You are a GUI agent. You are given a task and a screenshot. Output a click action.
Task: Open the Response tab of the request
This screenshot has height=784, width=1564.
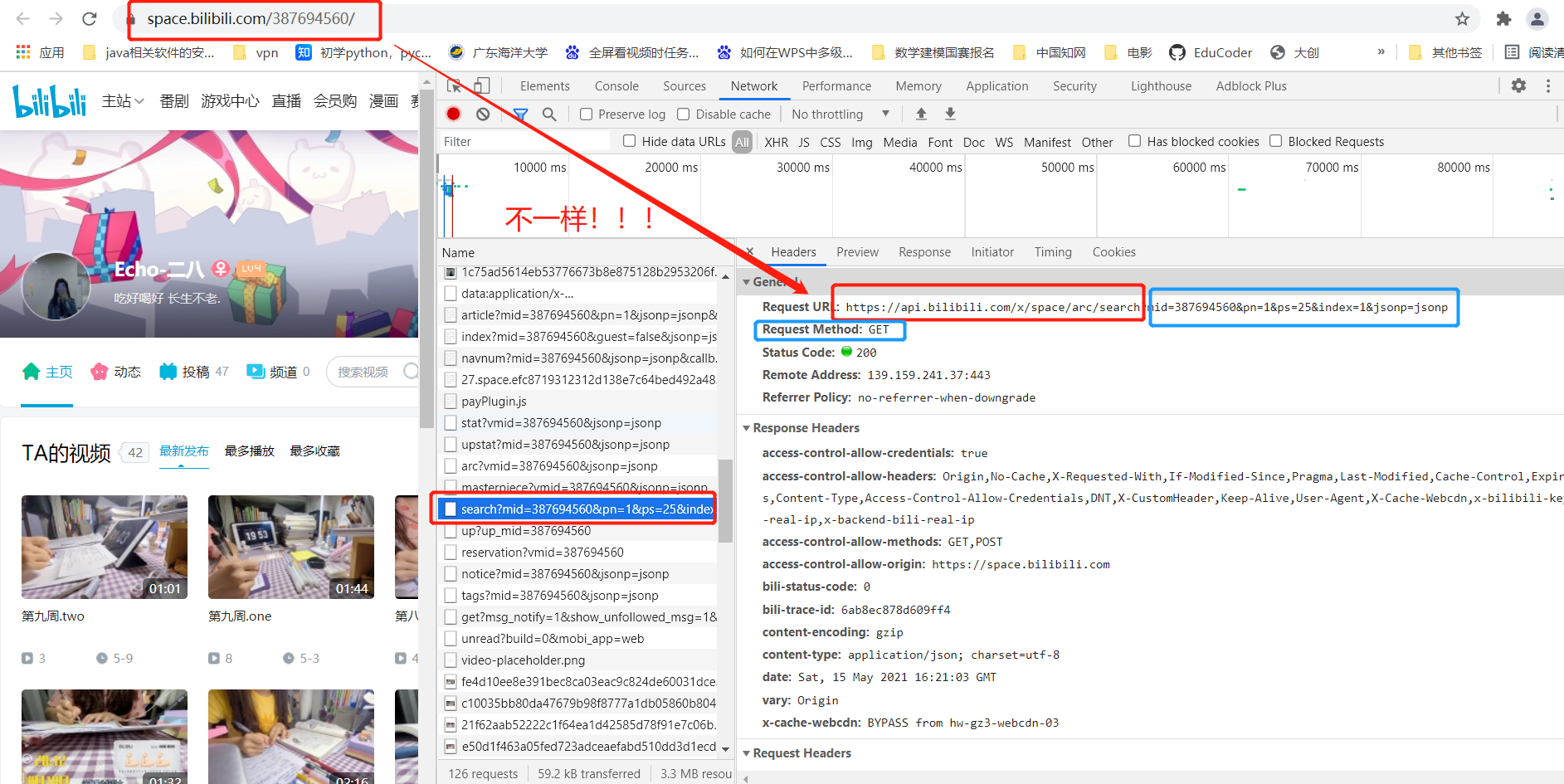tap(924, 251)
